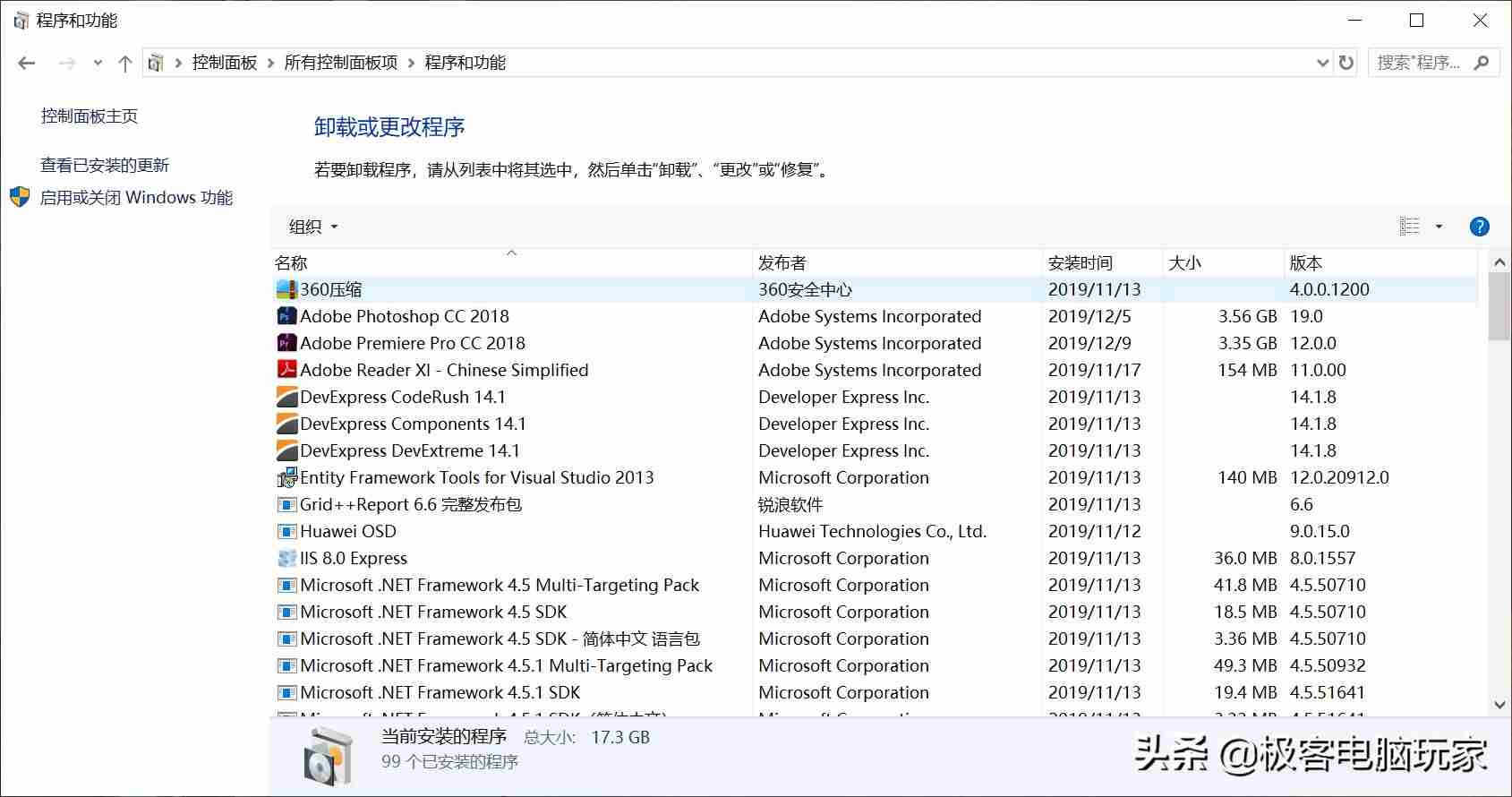The image size is (1512, 797).
Task: Click Huawei Technologies Co., Ltd. publisher cell
Action: [872, 531]
